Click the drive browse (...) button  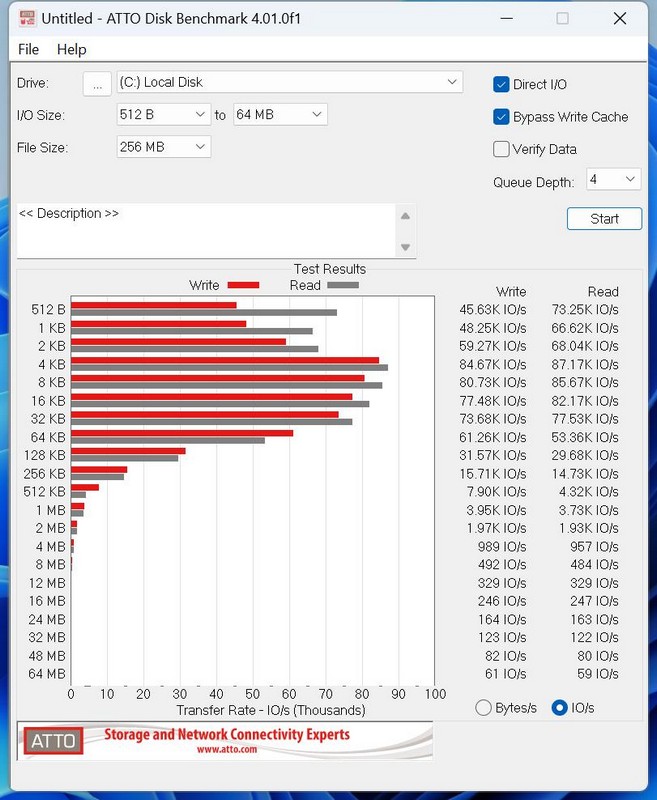97,84
